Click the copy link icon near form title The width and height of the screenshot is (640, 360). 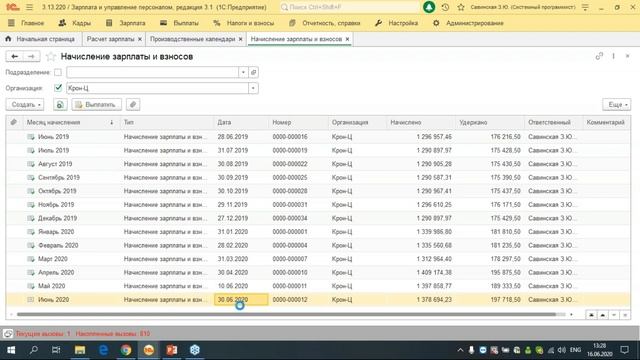[599, 56]
